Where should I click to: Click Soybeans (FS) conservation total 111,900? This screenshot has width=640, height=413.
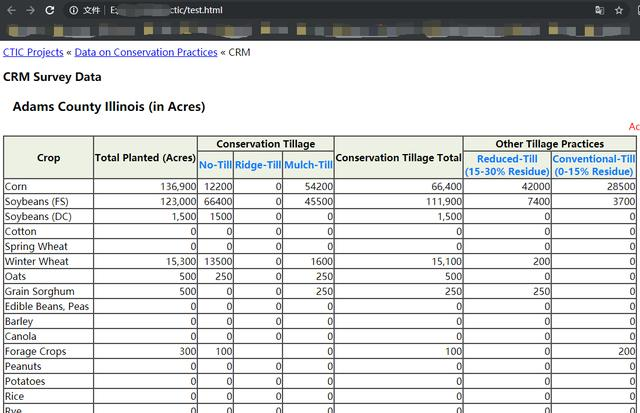tap(444, 202)
